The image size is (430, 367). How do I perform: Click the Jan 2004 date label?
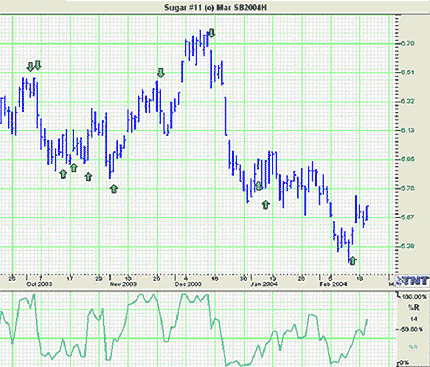point(264,284)
